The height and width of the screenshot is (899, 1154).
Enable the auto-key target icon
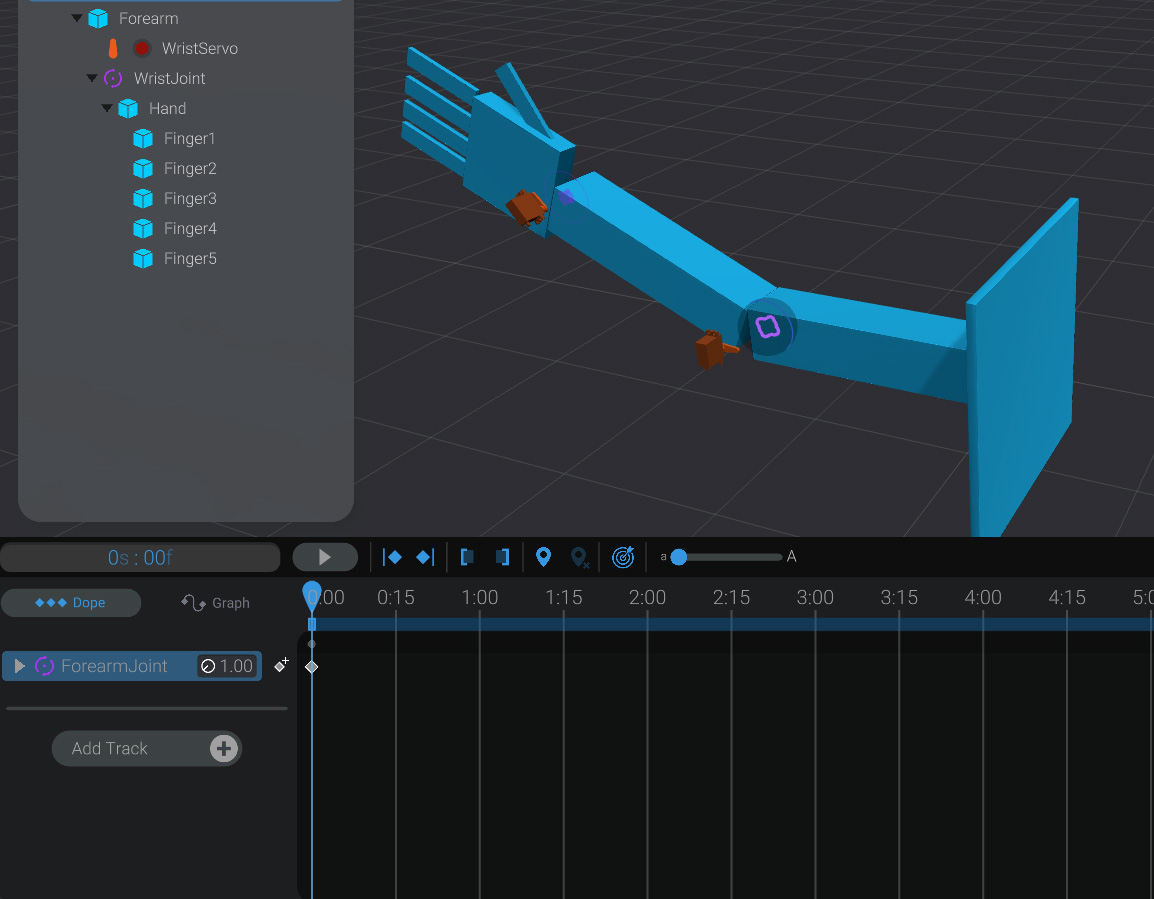tap(623, 557)
